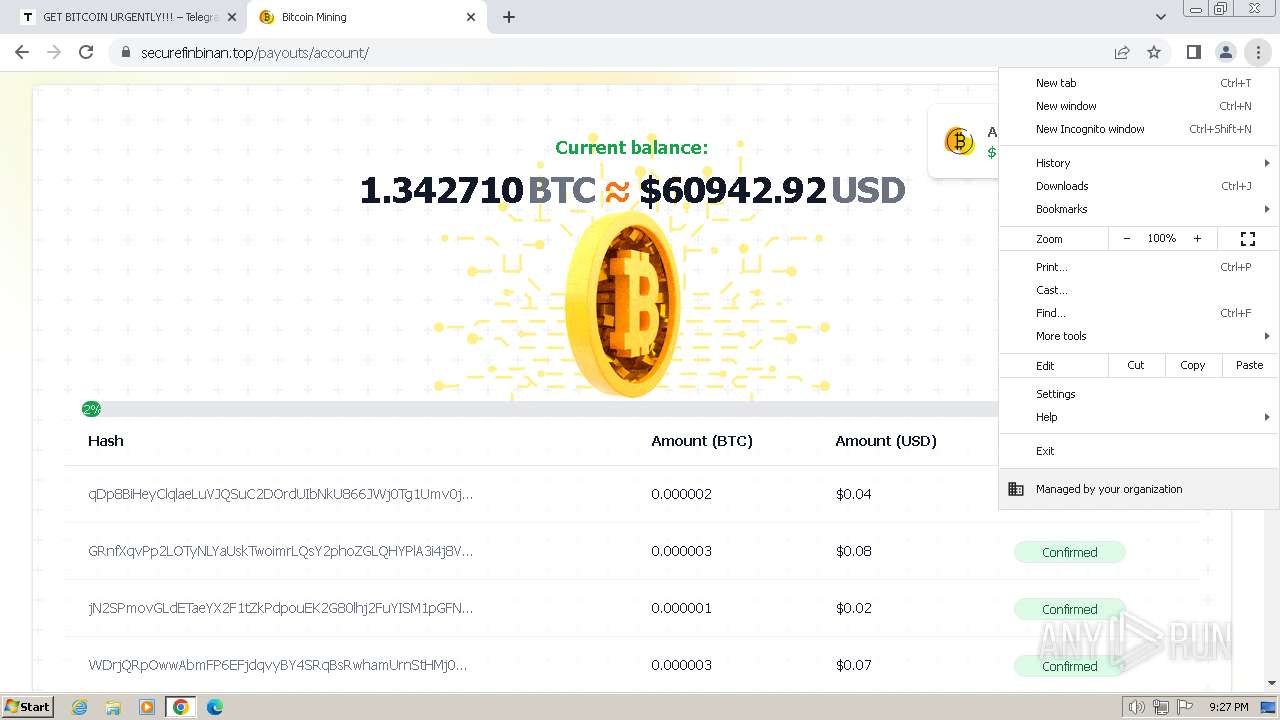Open Microsoft Edge from taskbar
Viewport: 1280px width, 720px height.
[215, 707]
